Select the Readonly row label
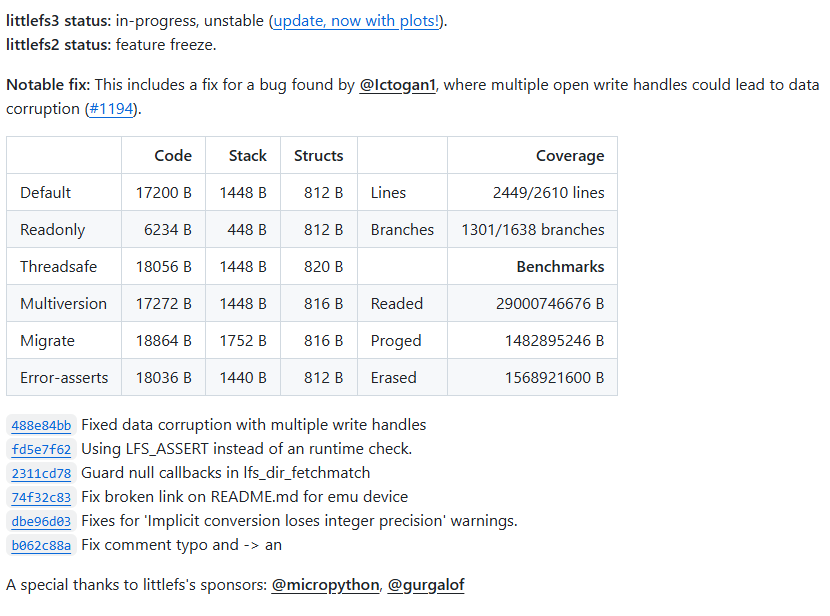Viewport: 830px width, 616px height. coord(52,230)
